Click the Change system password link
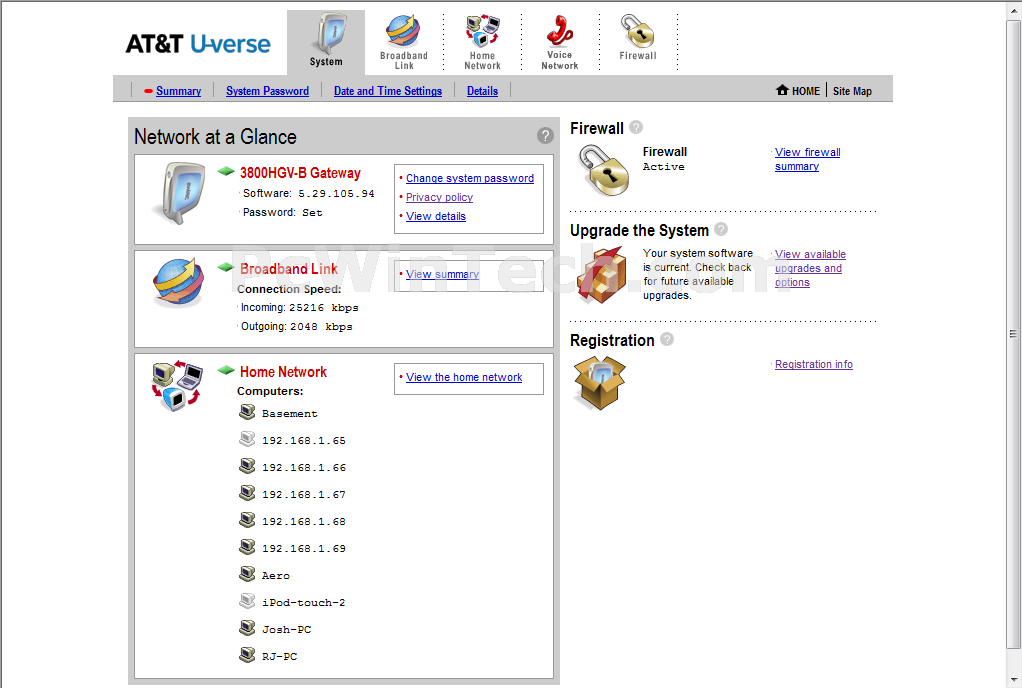This screenshot has width=1022, height=688. (470, 179)
